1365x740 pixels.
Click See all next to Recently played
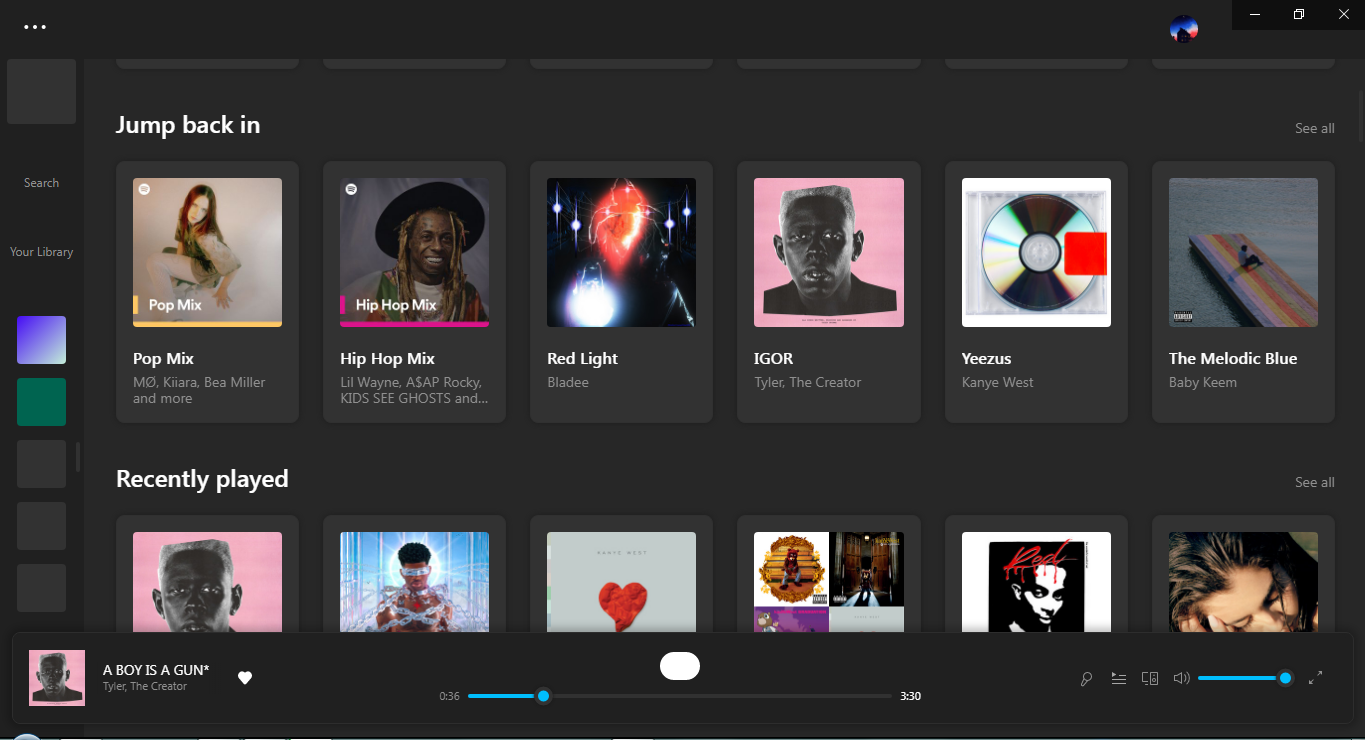coord(1314,481)
